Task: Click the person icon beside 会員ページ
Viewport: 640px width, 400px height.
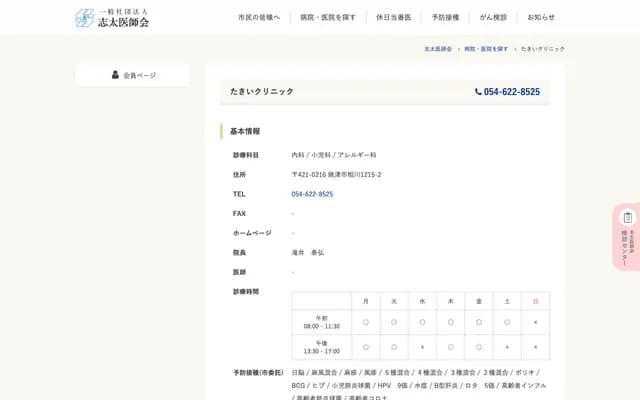Action: (x=115, y=75)
